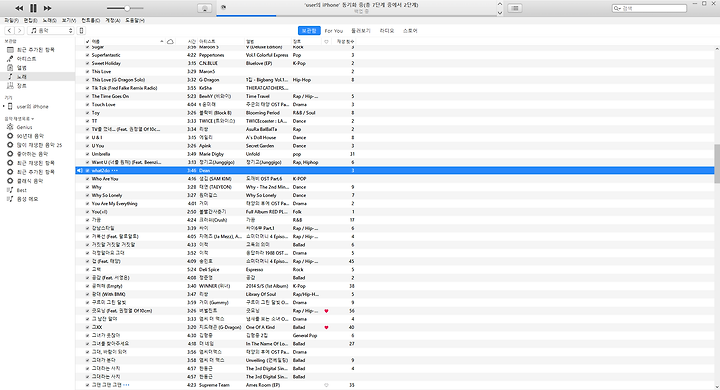720x390 pixels.
Task: Open the more options dots for 그땐 그땐 그땐
Action: point(126,385)
